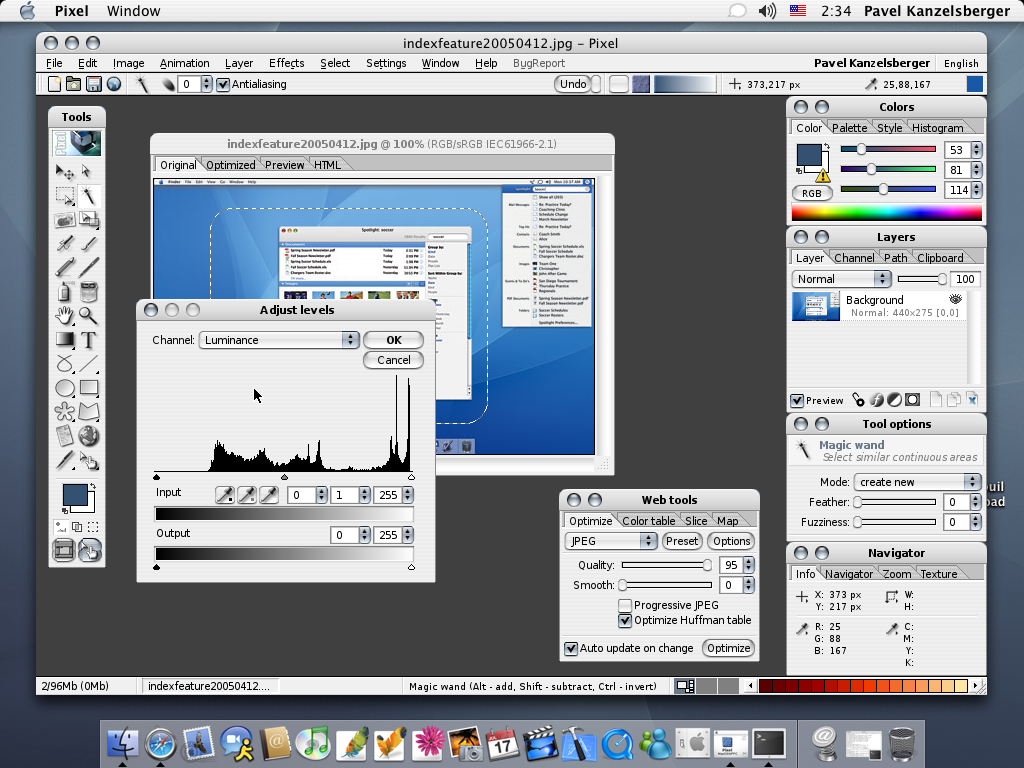Switch to the Histogram tab
The image size is (1024, 768).
(937, 128)
